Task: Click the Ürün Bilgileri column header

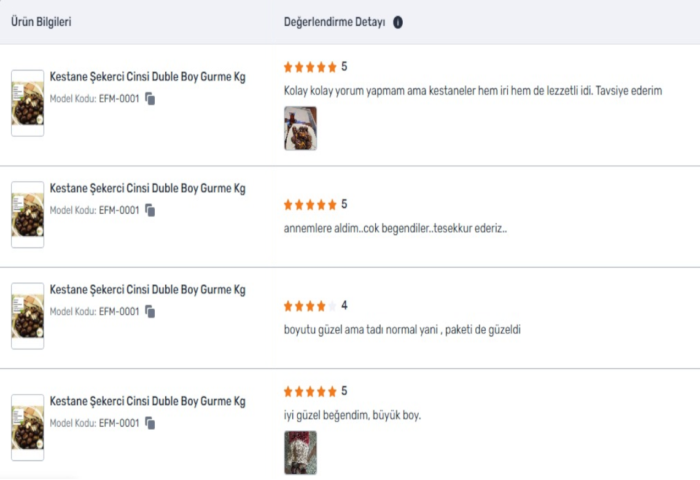Action: click(41, 22)
